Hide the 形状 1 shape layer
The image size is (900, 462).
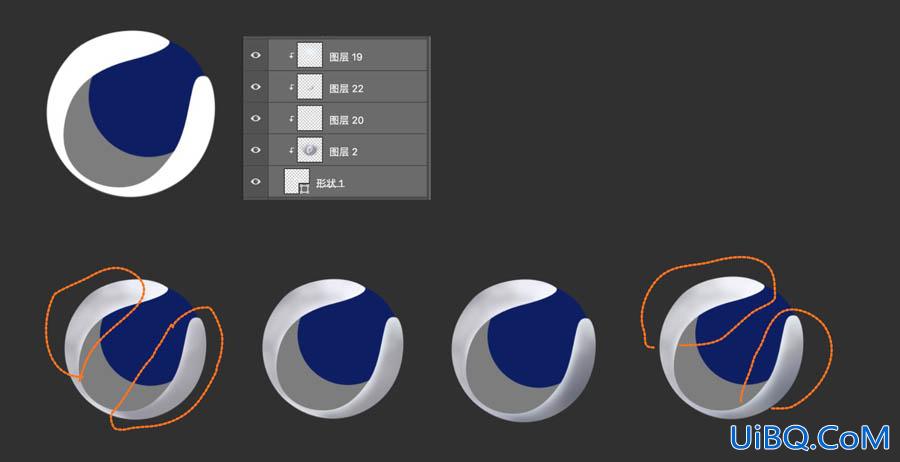click(255, 181)
